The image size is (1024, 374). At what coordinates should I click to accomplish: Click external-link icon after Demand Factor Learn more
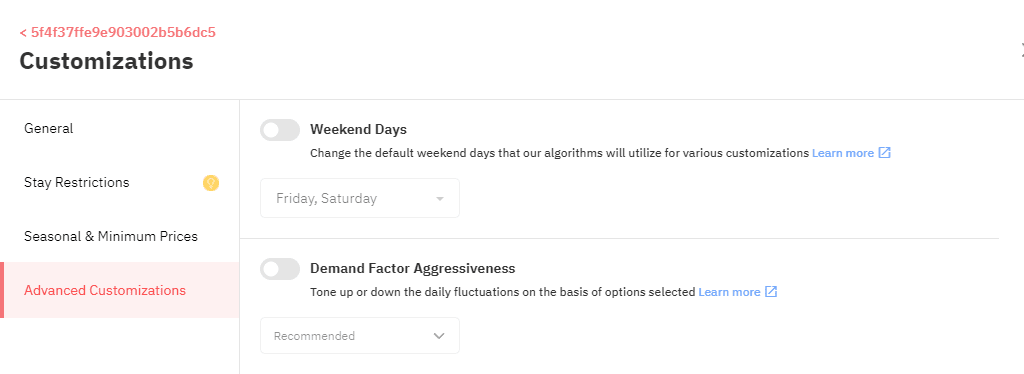[x=771, y=292]
